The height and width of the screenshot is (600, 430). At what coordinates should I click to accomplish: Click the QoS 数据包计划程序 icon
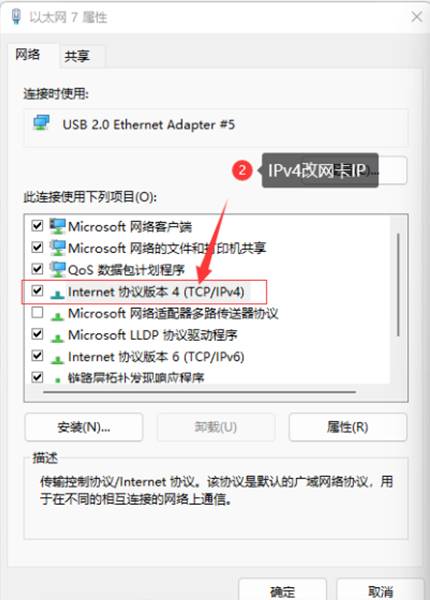point(57,269)
